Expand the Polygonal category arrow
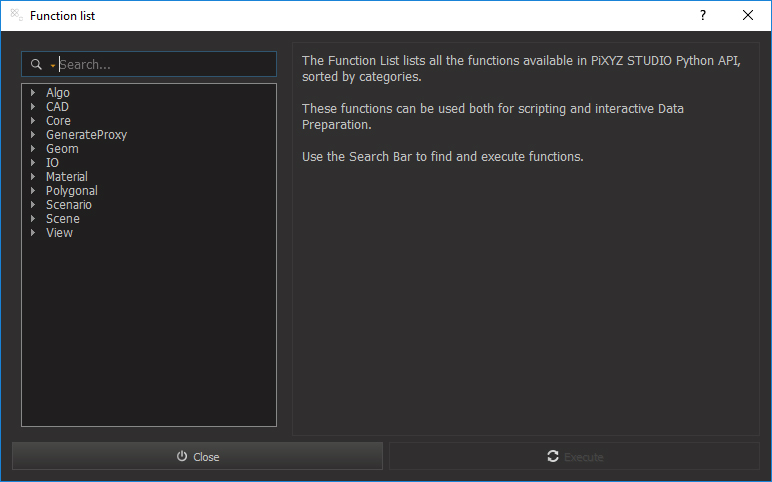Viewport: 772px width, 482px height. point(33,191)
